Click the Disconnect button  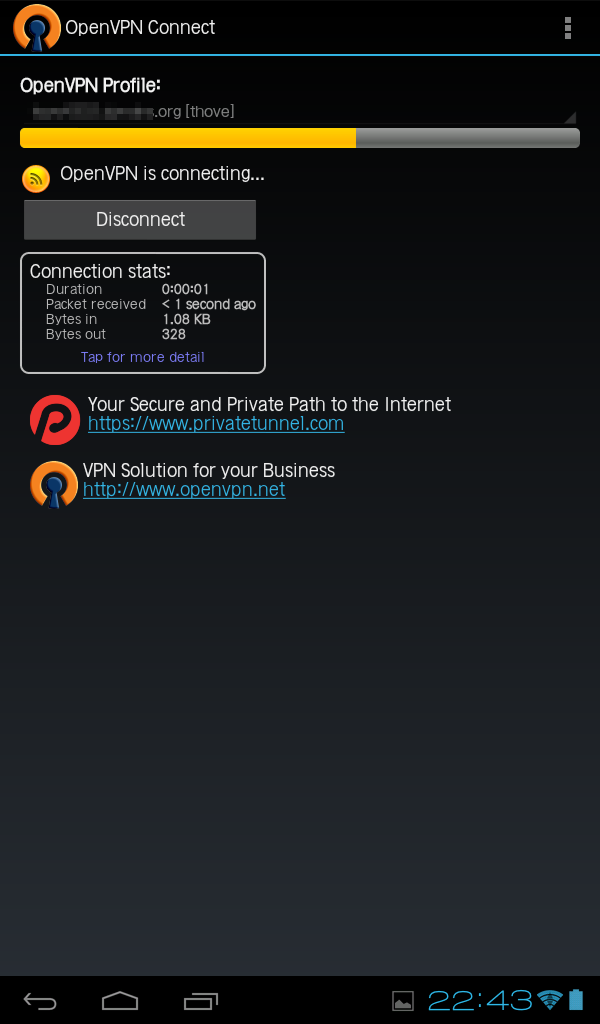coord(140,219)
